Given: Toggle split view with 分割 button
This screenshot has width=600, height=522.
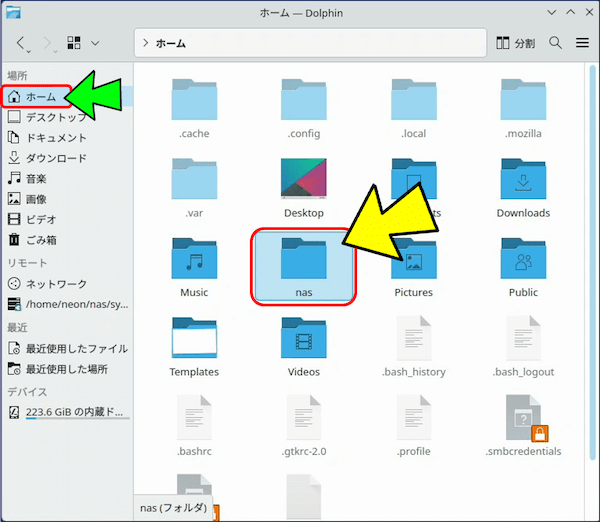Looking at the screenshot, I should coord(515,43).
